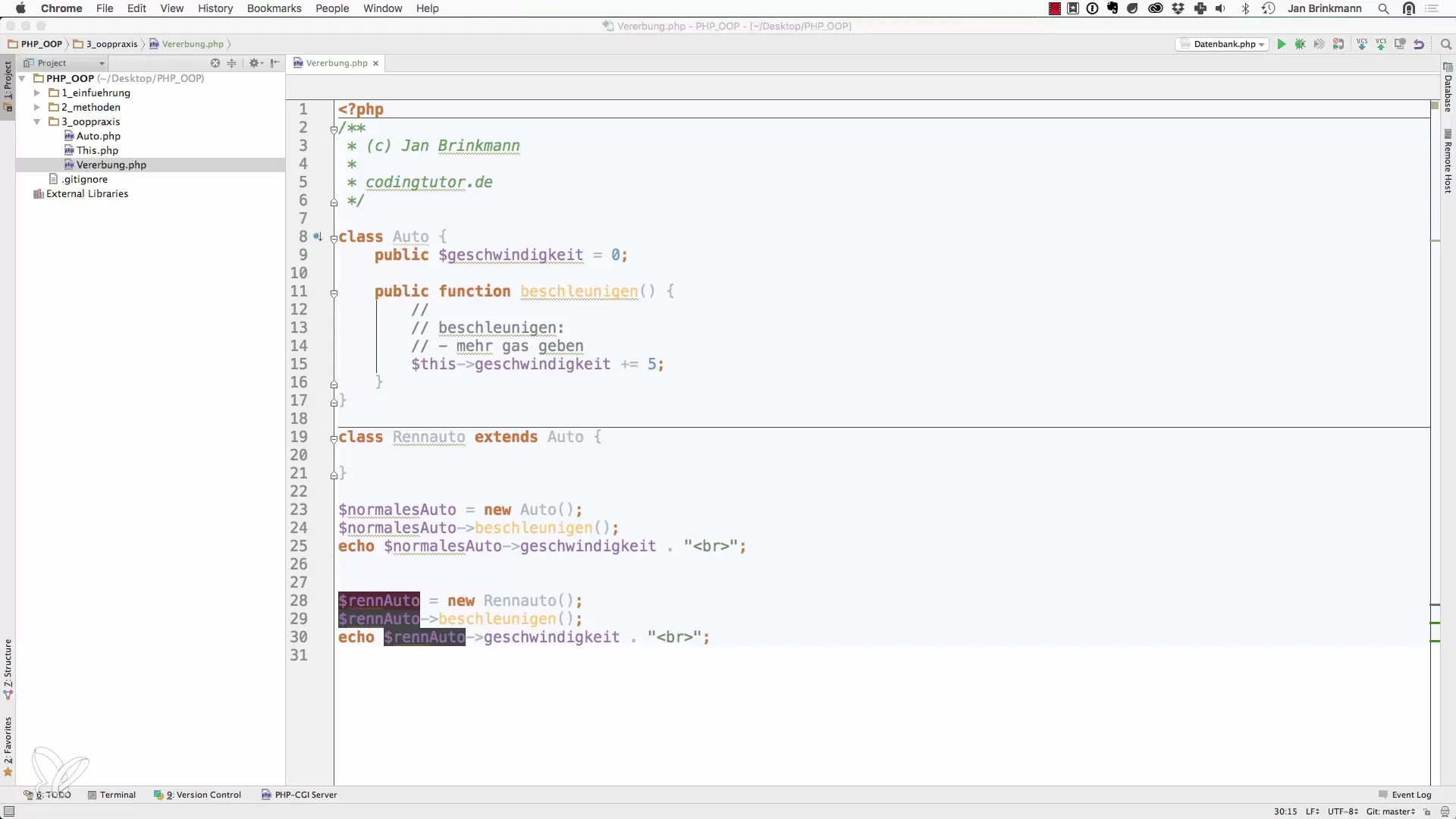The width and height of the screenshot is (1456, 819).
Task: Toggle tool window buttons in bottom-left corner
Action: click(x=9, y=811)
